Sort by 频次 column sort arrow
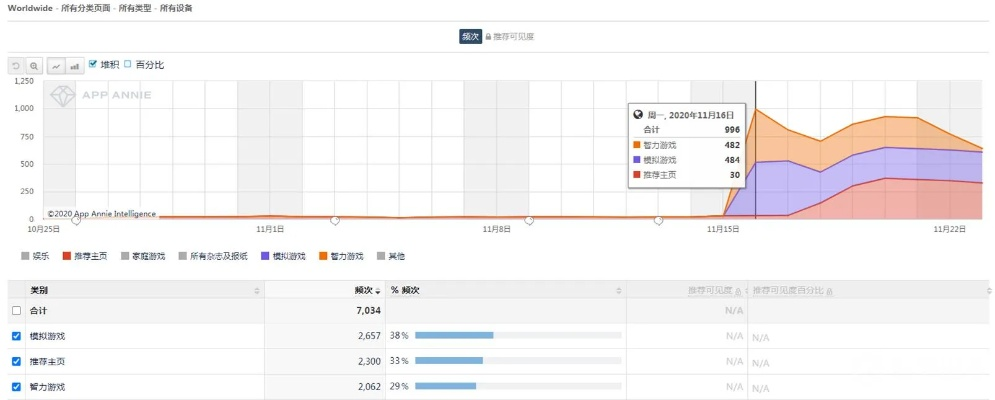Viewport: 995px width, 400px height. click(x=378, y=291)
